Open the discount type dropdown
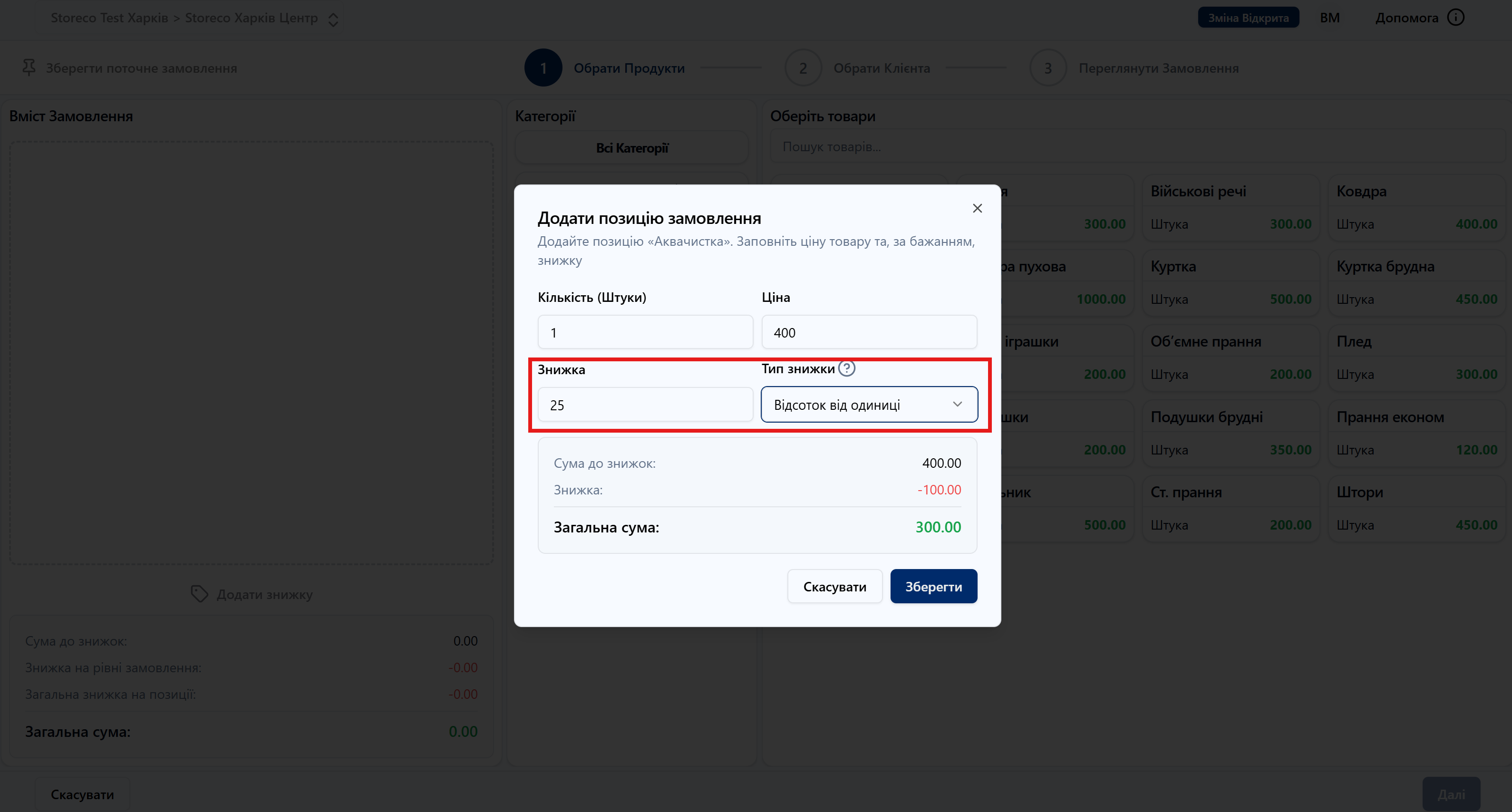Image resolution: width=1512 pixels, height=812 pixels. [869, 404]
